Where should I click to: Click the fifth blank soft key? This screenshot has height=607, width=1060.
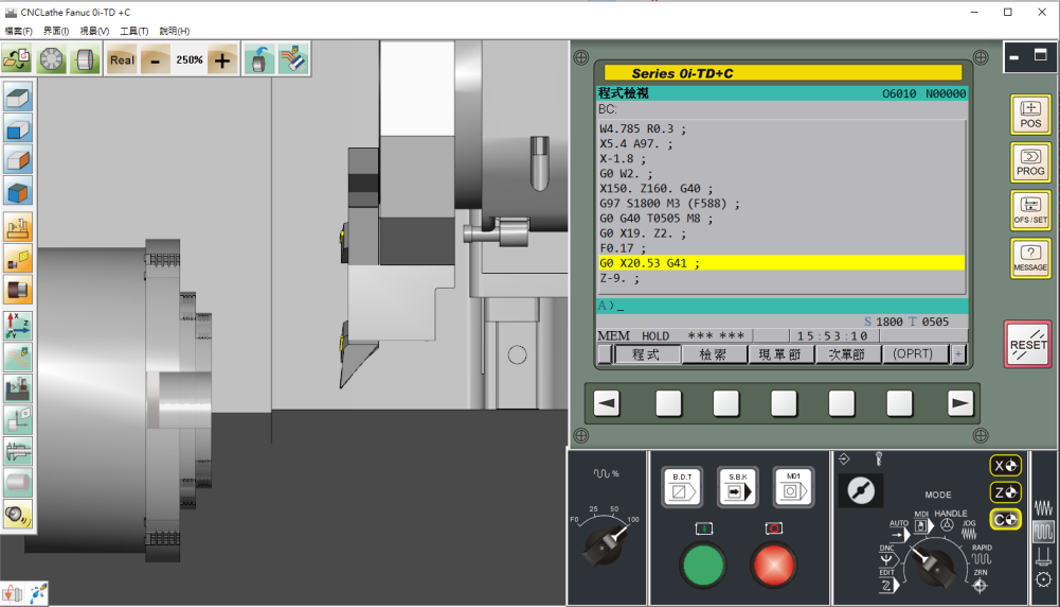[x=900, y=404]
